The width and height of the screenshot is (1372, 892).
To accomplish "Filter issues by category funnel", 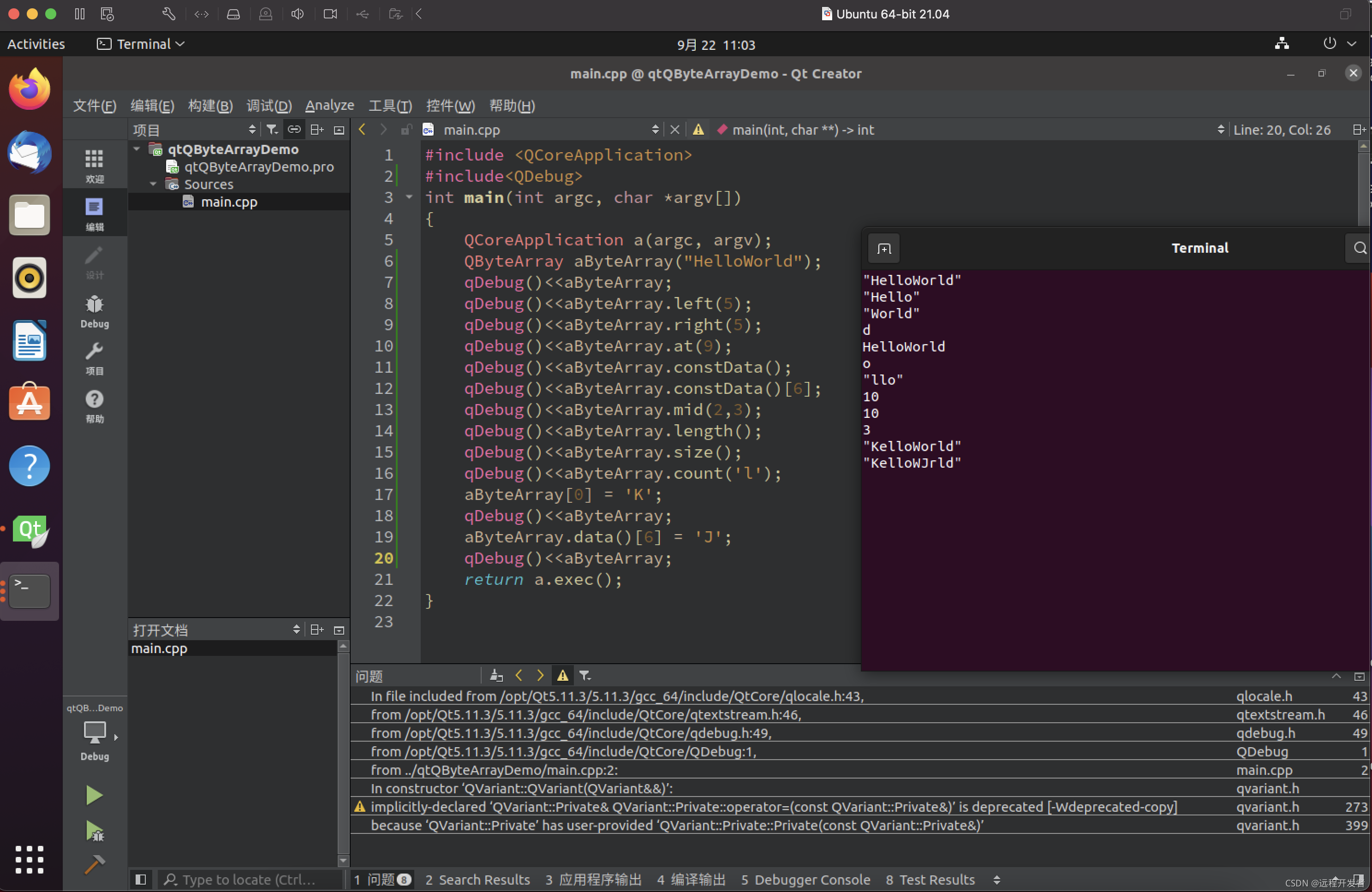I will (585, 675).
